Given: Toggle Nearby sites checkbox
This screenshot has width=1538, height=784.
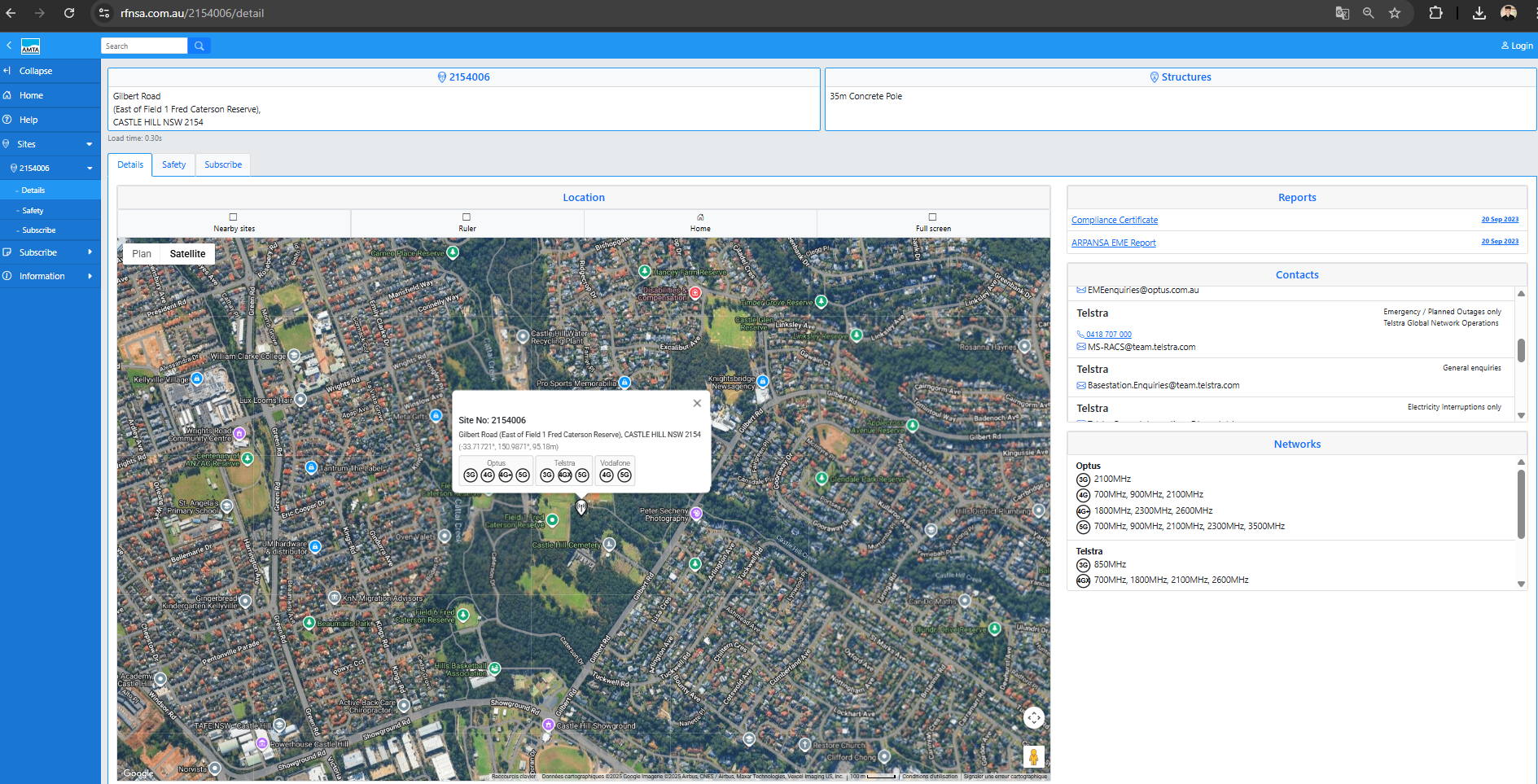Looking at the screenshot, I should [x=234, y=217].
